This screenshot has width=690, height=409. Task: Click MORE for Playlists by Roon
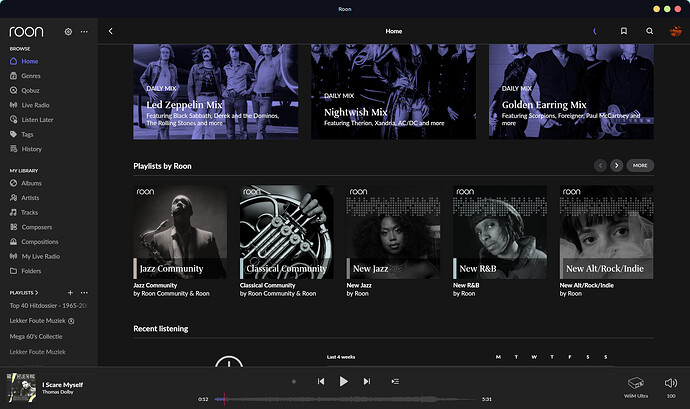[640, 166]
